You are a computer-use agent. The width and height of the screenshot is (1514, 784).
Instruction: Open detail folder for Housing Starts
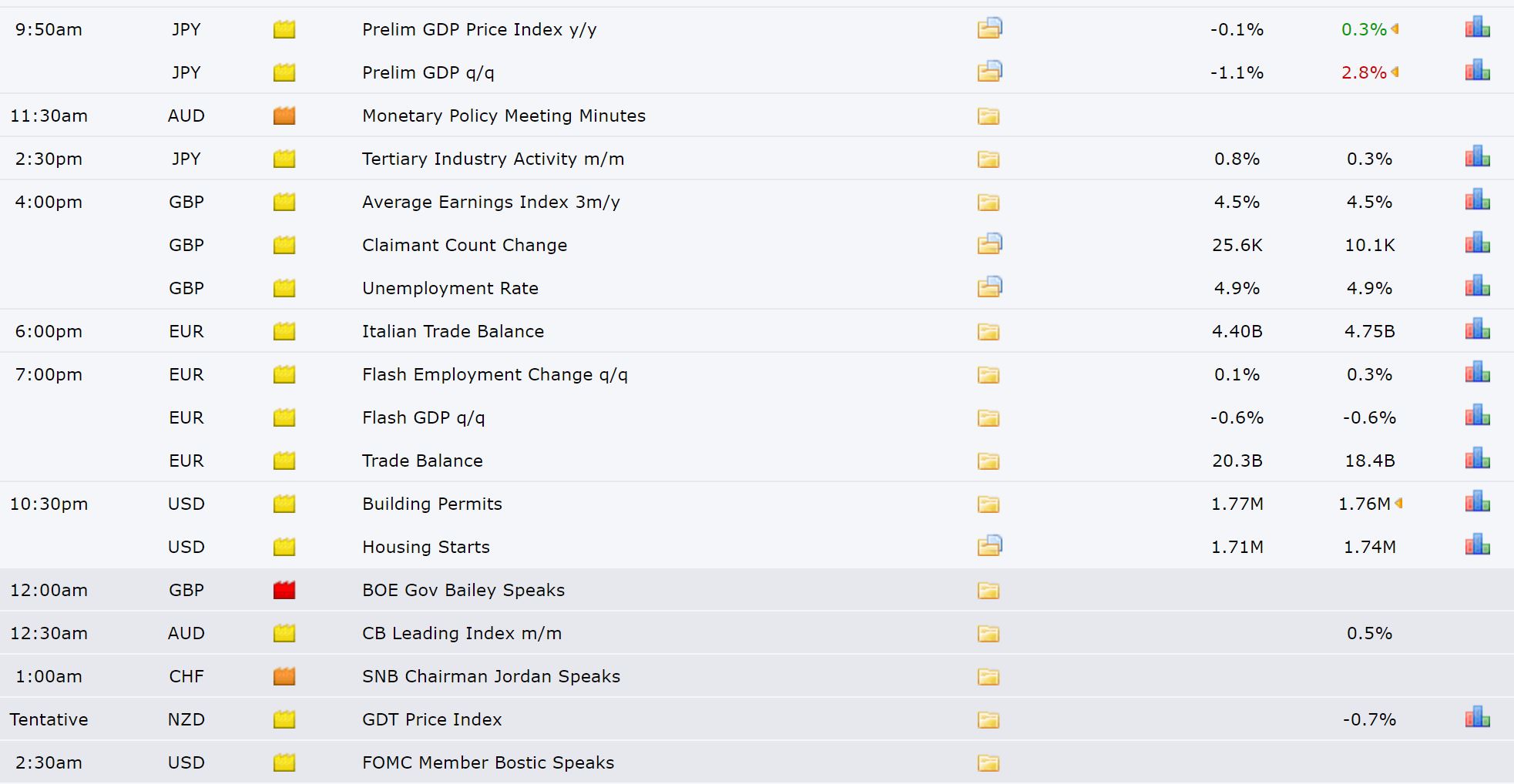pyautogui.click(x=989, y=546)
